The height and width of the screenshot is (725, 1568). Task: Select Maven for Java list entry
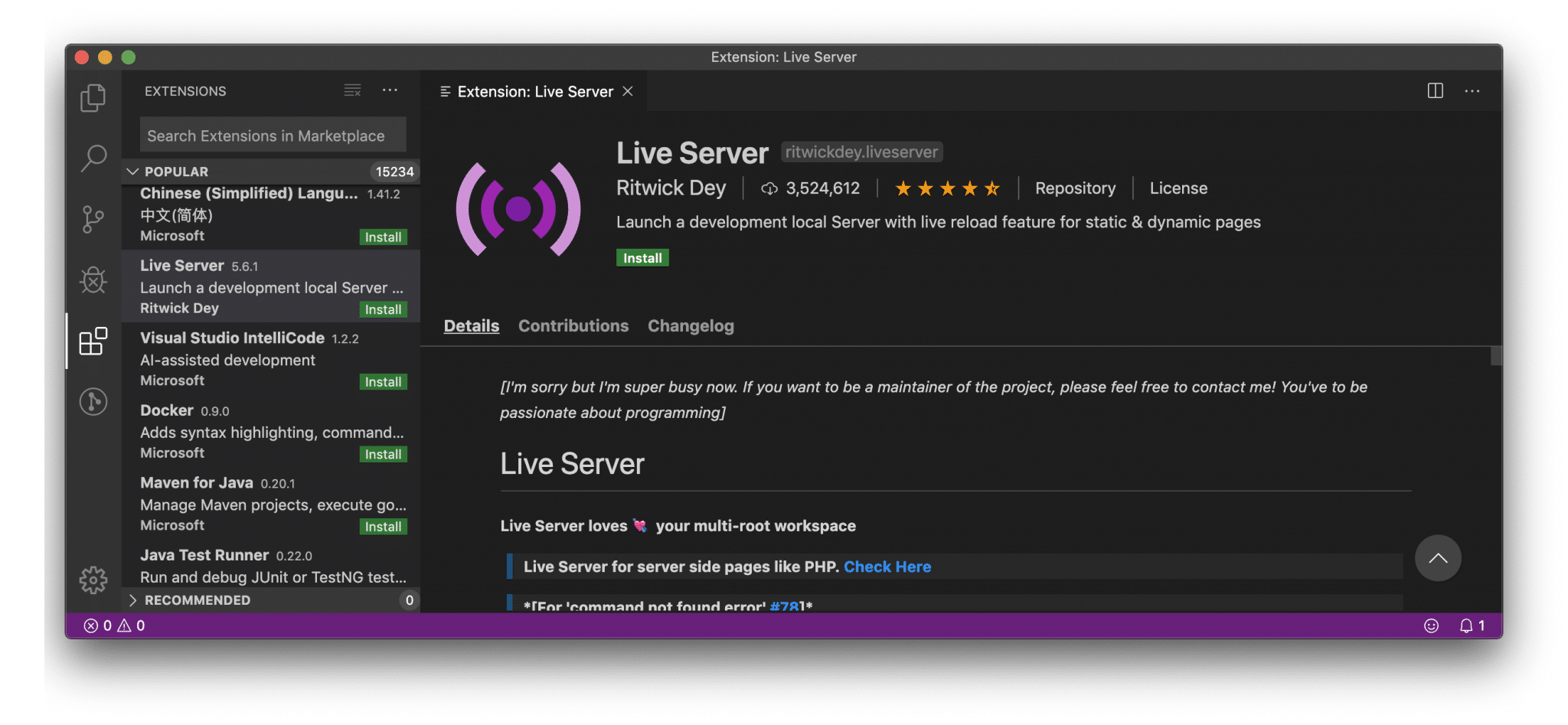point(271,504)
